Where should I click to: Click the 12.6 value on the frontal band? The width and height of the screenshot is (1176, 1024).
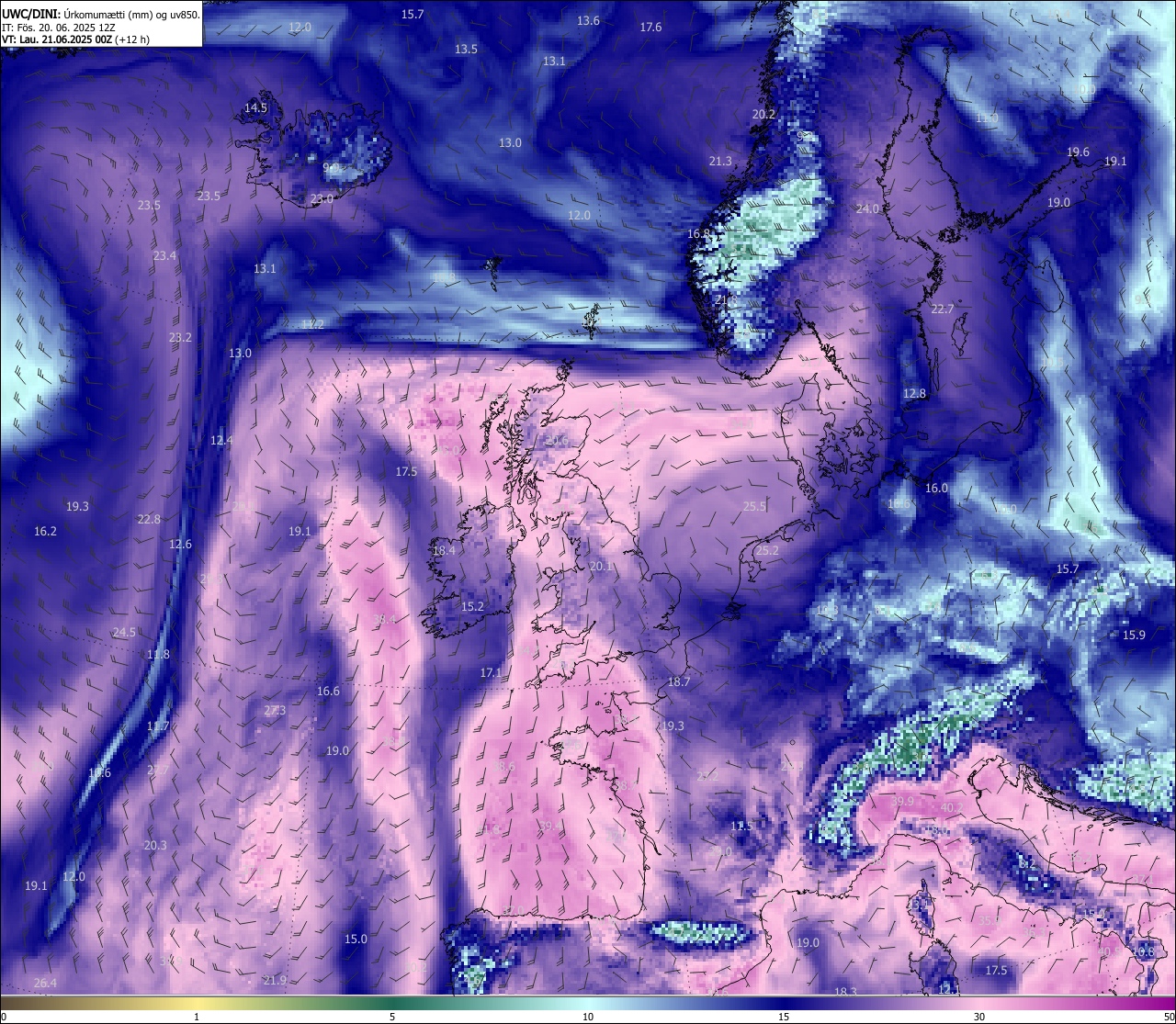[180, 544]
